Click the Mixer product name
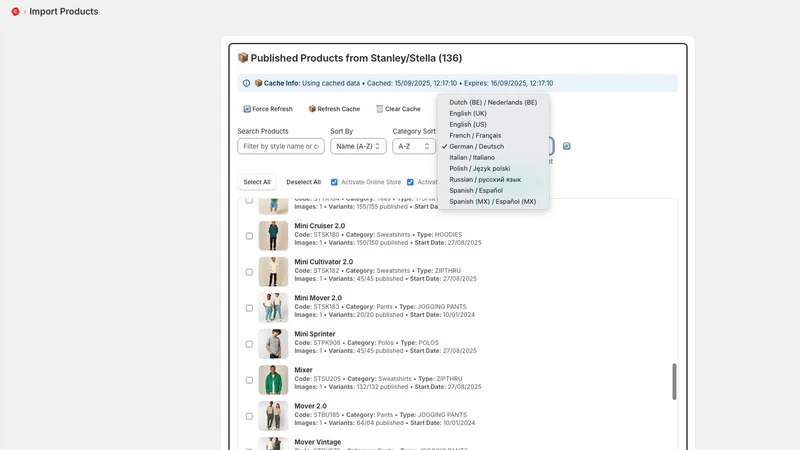Image resolution: width=800 pixels, height=450 pixels. coord(303,370)
